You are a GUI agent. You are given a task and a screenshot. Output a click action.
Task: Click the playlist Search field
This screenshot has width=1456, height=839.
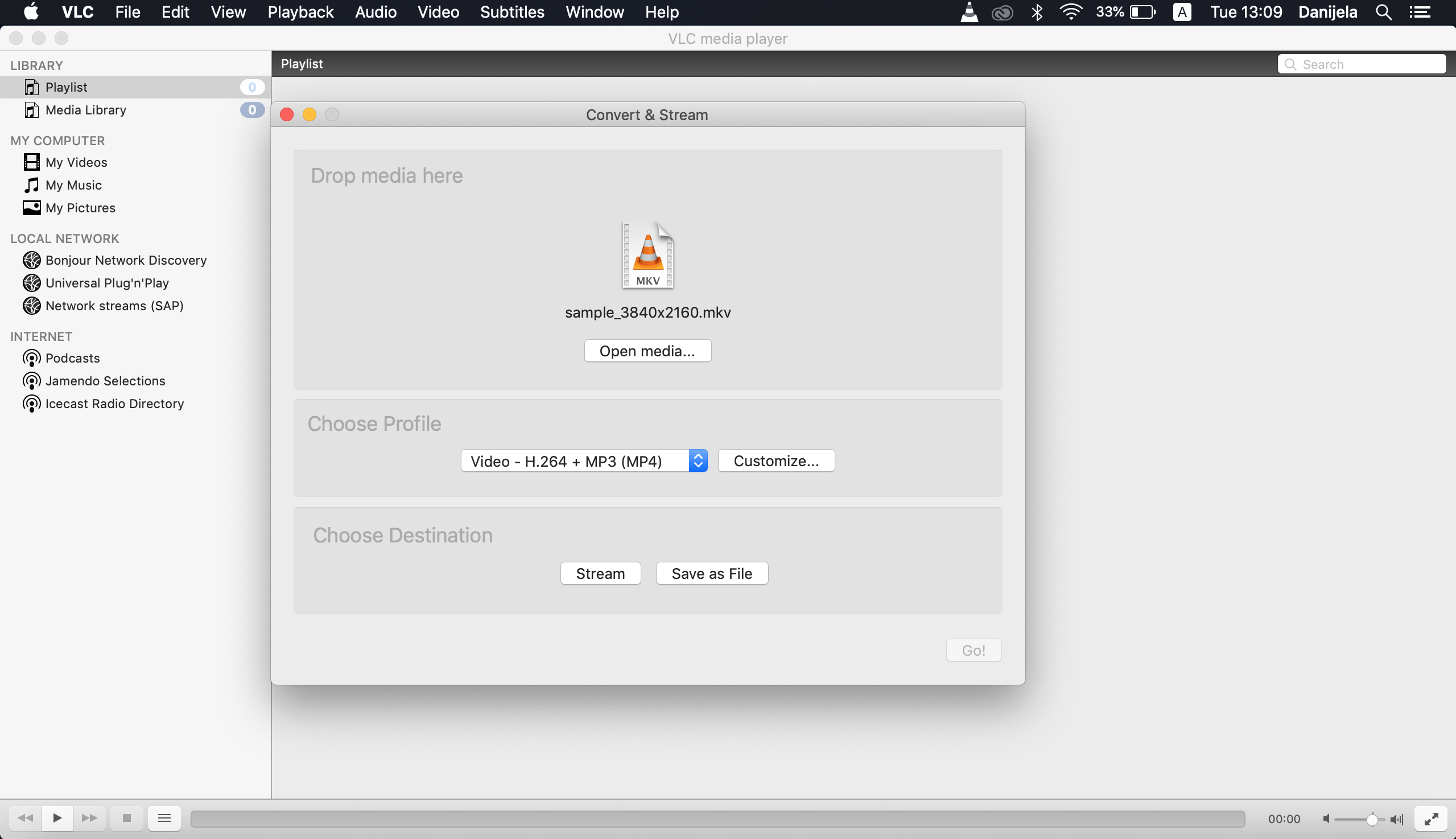[x=1368, y=64]
